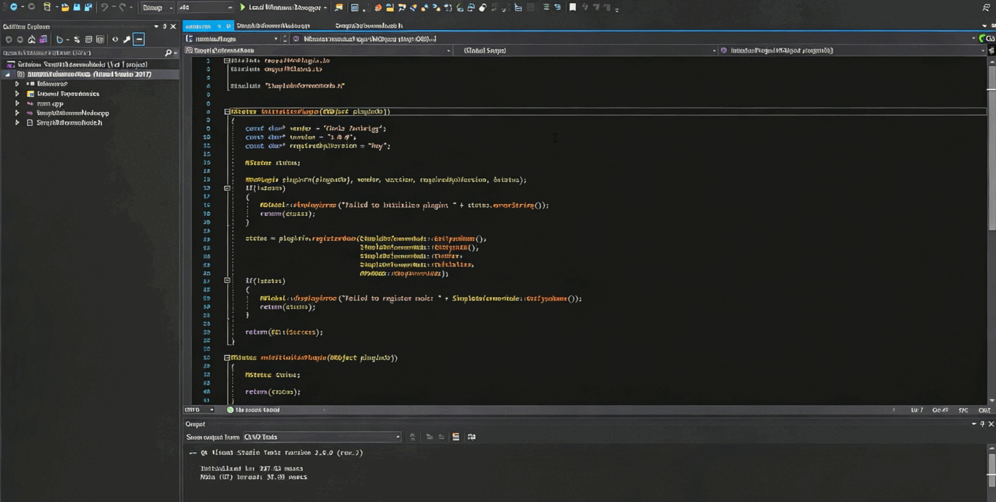Click the Save All icon in toolbar
This screenshot has width=996, height=502.
tap(88, 7)
